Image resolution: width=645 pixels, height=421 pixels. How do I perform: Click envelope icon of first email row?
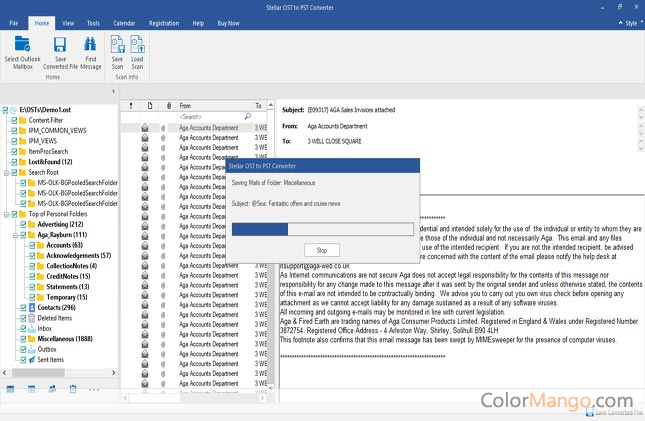point(145,128)
